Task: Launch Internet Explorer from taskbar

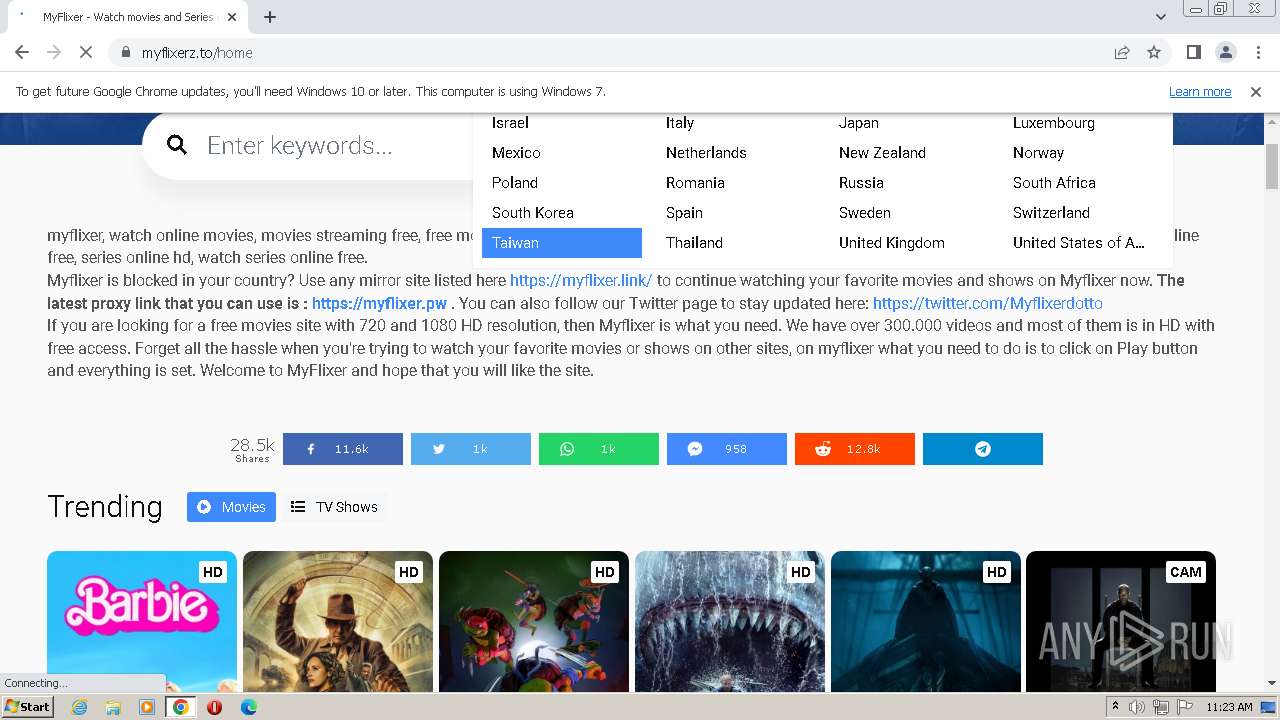Action: tap(79, 707)
